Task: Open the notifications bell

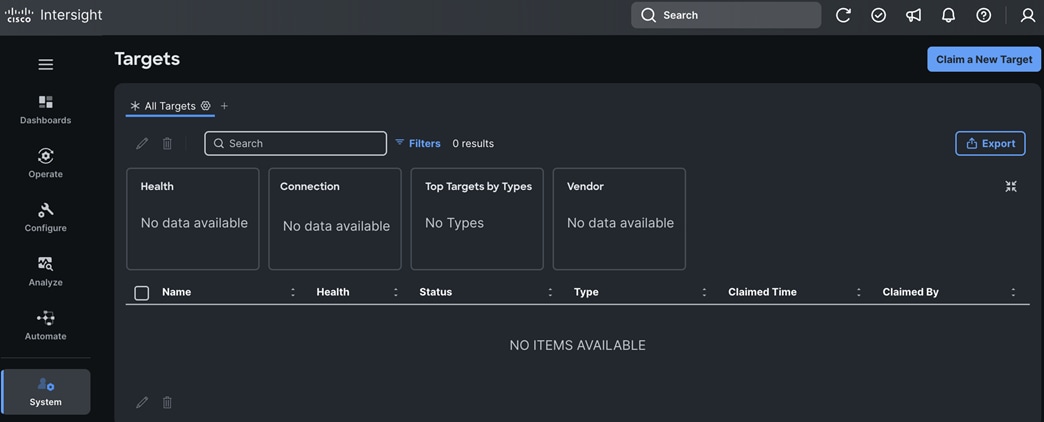Action: coord(949,15)
